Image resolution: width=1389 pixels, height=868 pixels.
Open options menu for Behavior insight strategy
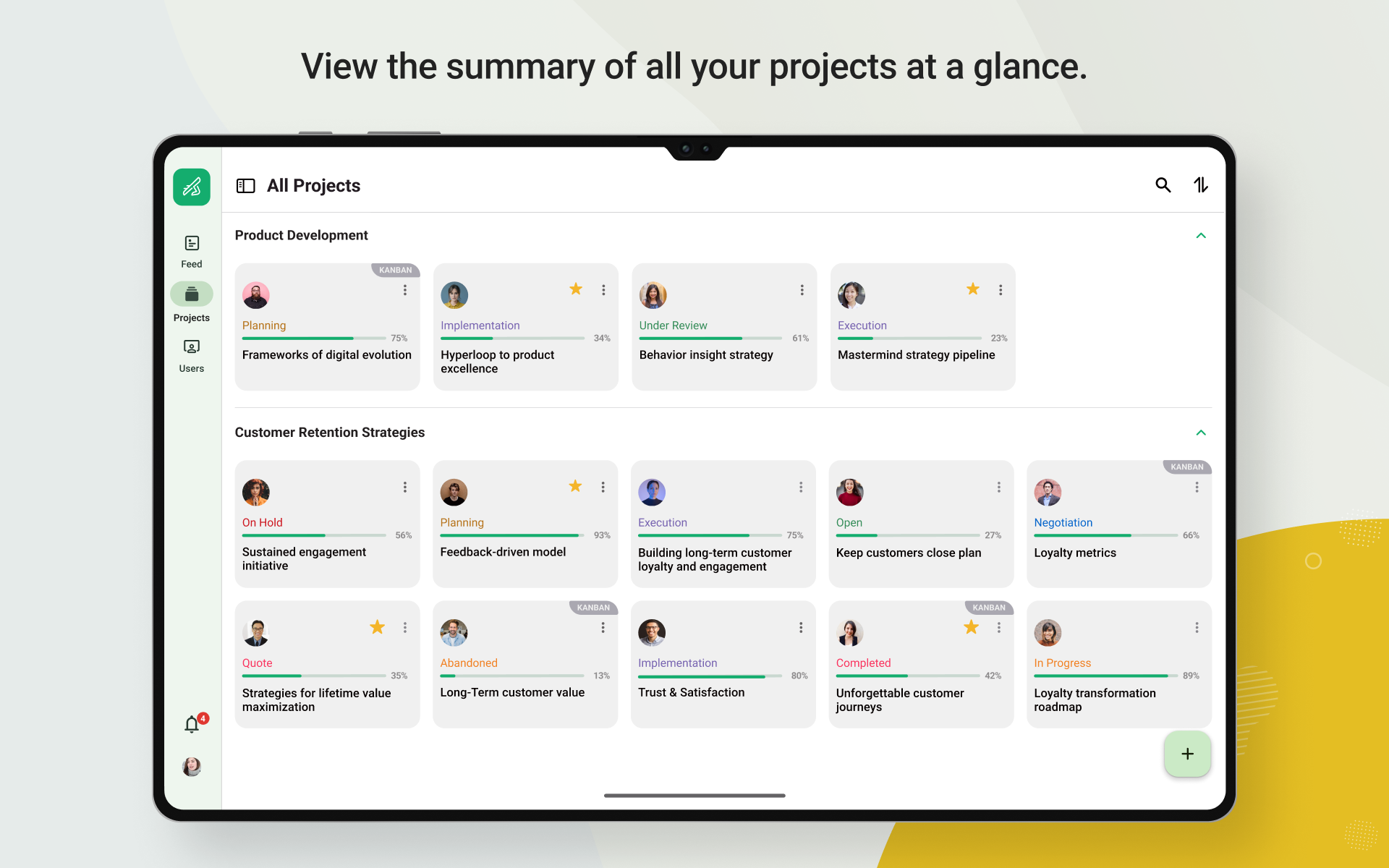point(802,290)
